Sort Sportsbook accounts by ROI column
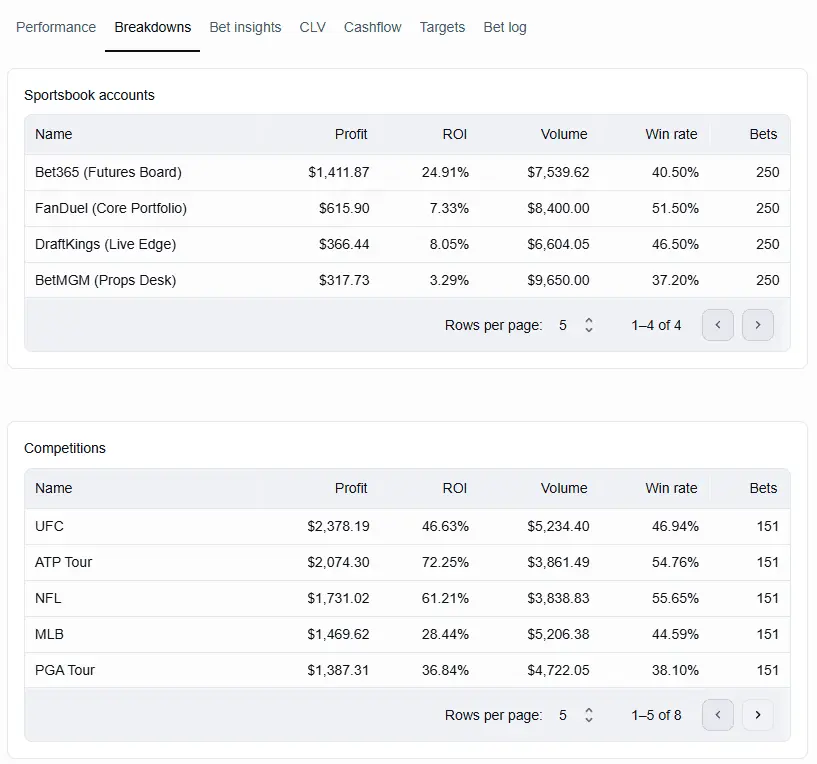The width and height of the screenshot is (817, 764). pyautogui.click(x=454, y=134)
